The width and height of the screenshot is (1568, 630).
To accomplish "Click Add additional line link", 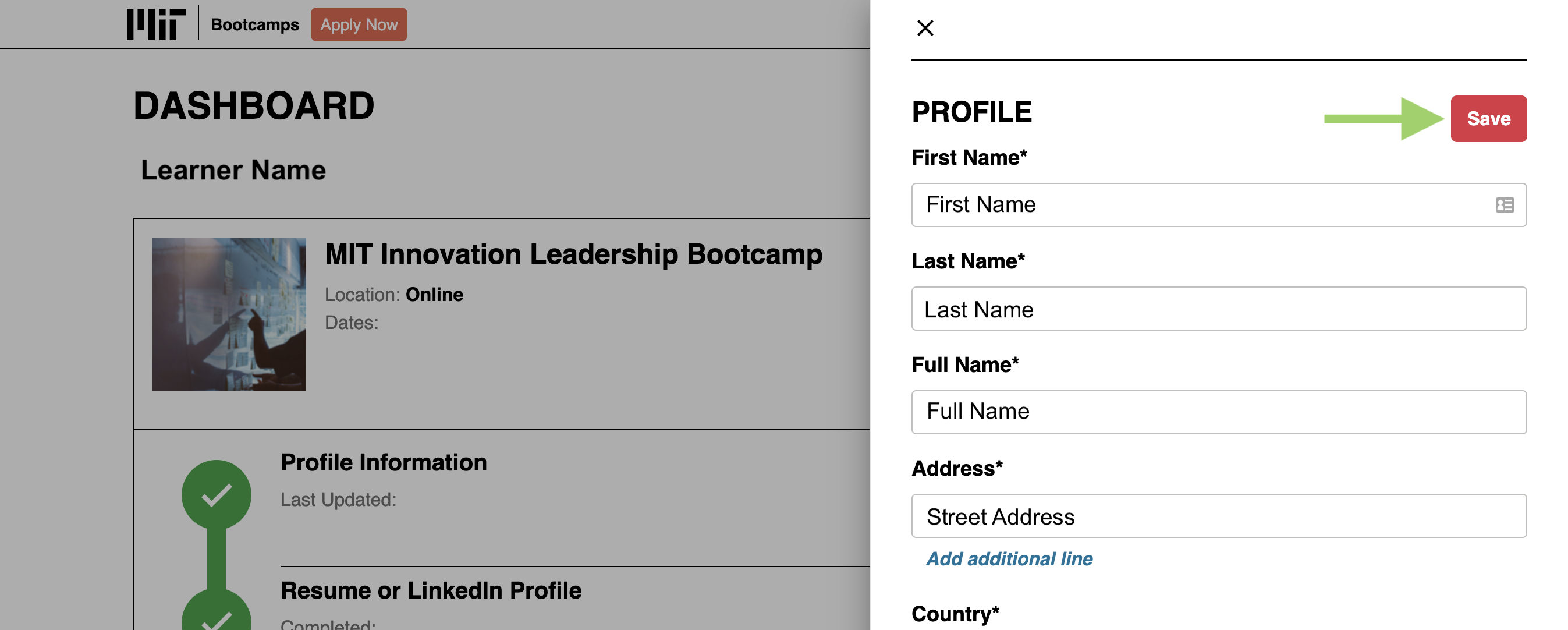I will click(1009, 559).
